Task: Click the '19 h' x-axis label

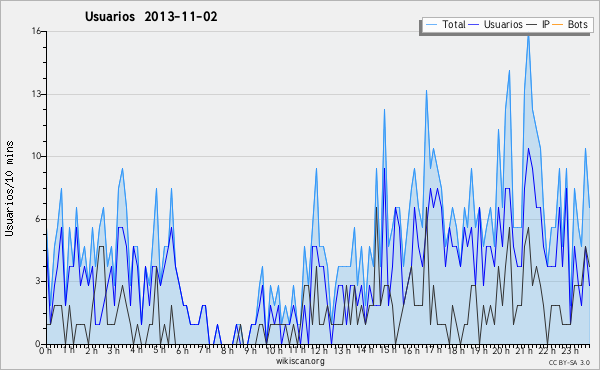Action: [478, 350]
